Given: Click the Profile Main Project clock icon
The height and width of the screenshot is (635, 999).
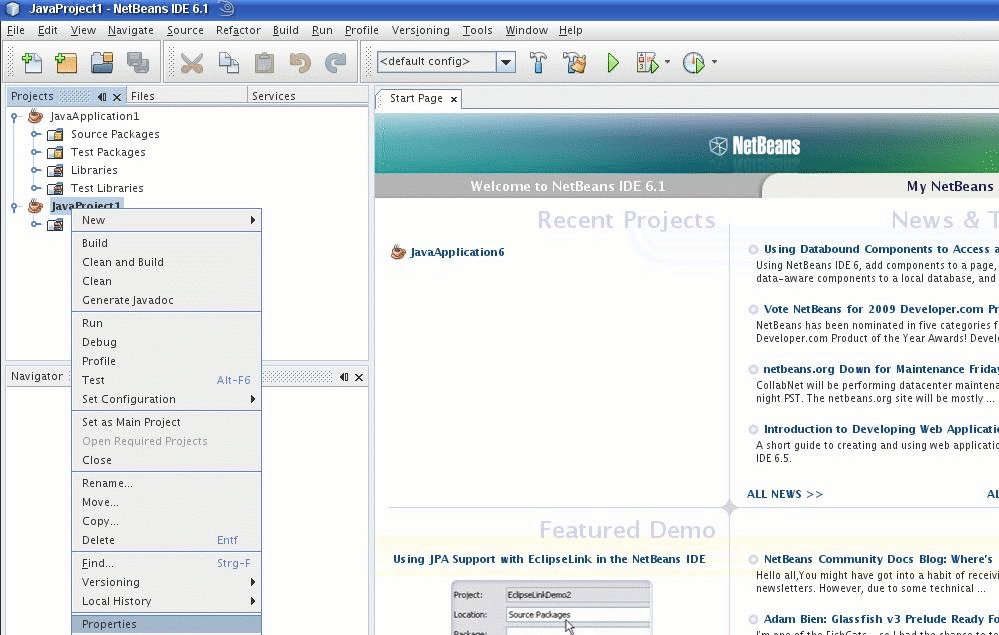Looking at the screenshot, I should pyautogui.click(x=693, y=62).
